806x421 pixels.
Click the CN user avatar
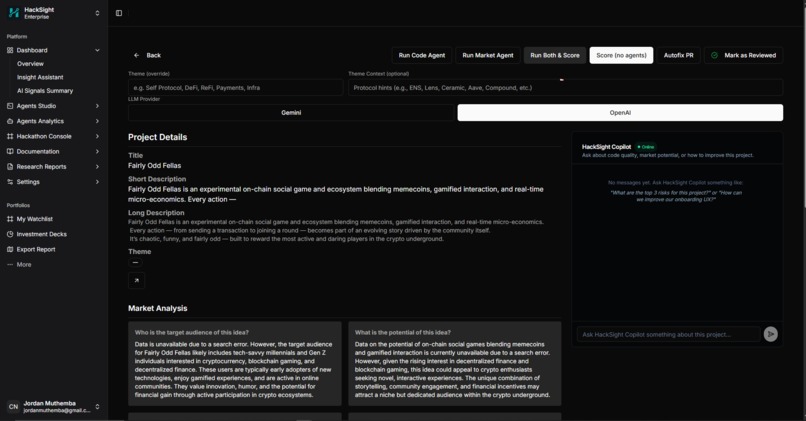click(13, 407)
